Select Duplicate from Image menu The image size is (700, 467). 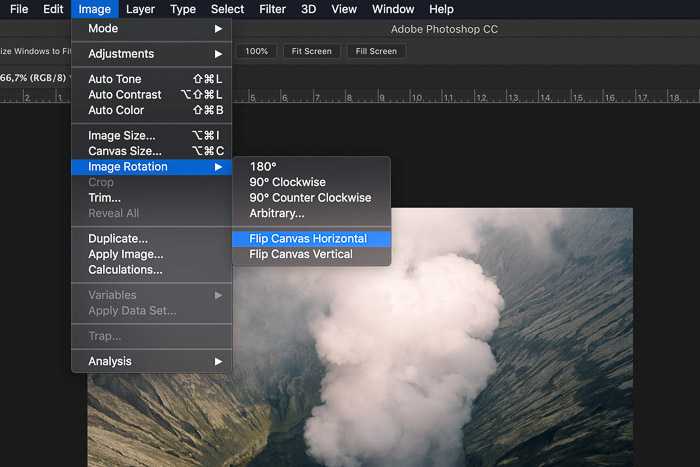pyautogui.click(x=118, y=239)
